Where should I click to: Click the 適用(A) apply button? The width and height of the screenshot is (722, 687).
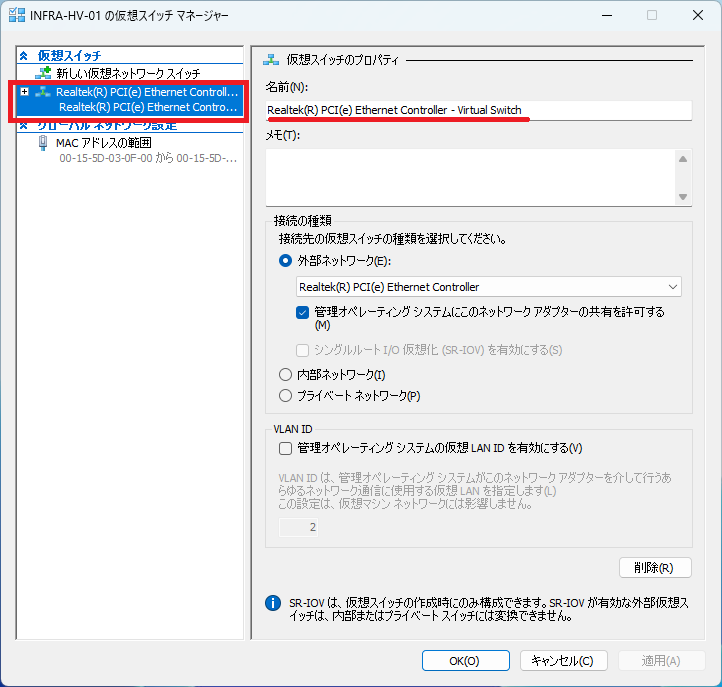click(662, 661)
